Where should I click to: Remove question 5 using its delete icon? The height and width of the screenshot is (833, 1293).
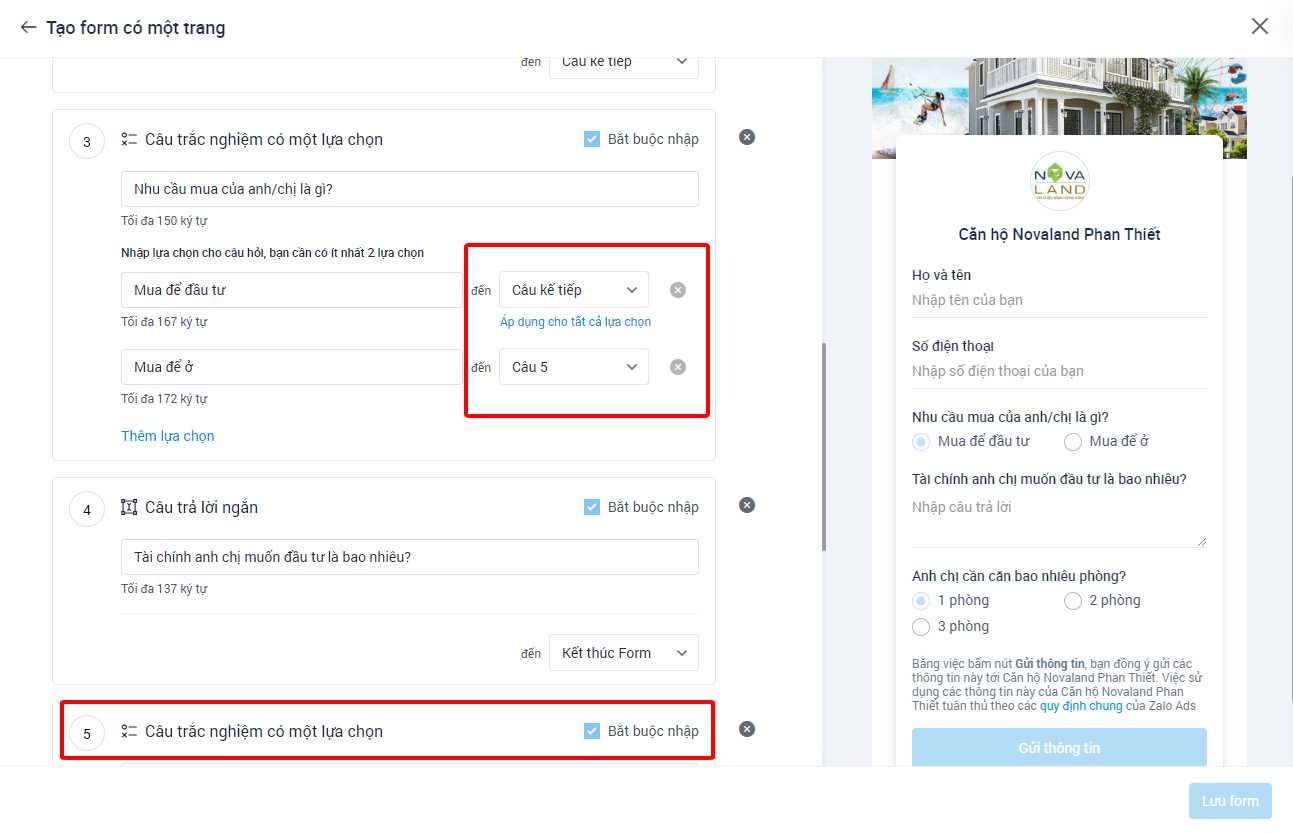[746, 729]
